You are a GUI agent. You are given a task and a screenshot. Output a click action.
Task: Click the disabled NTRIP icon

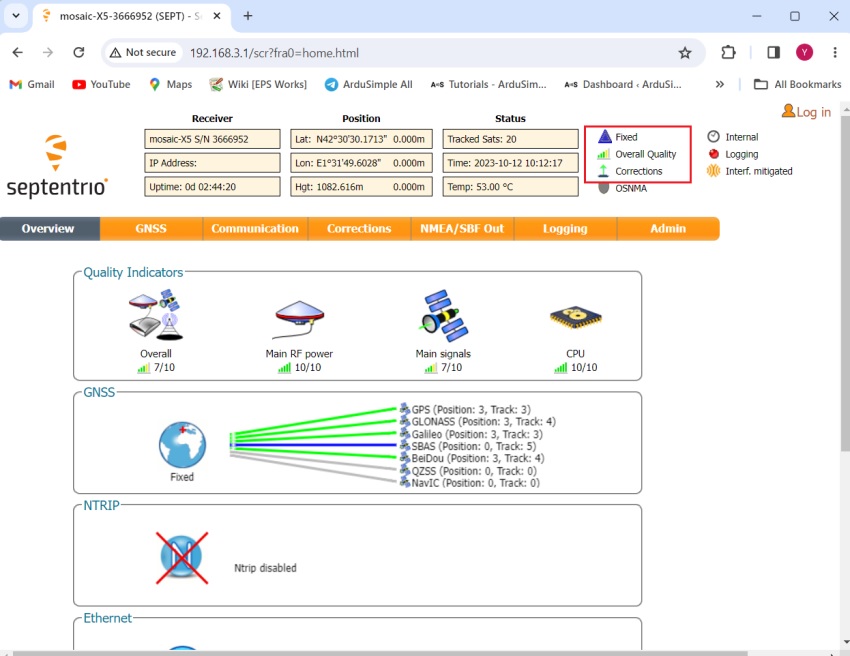click(181, 558)
